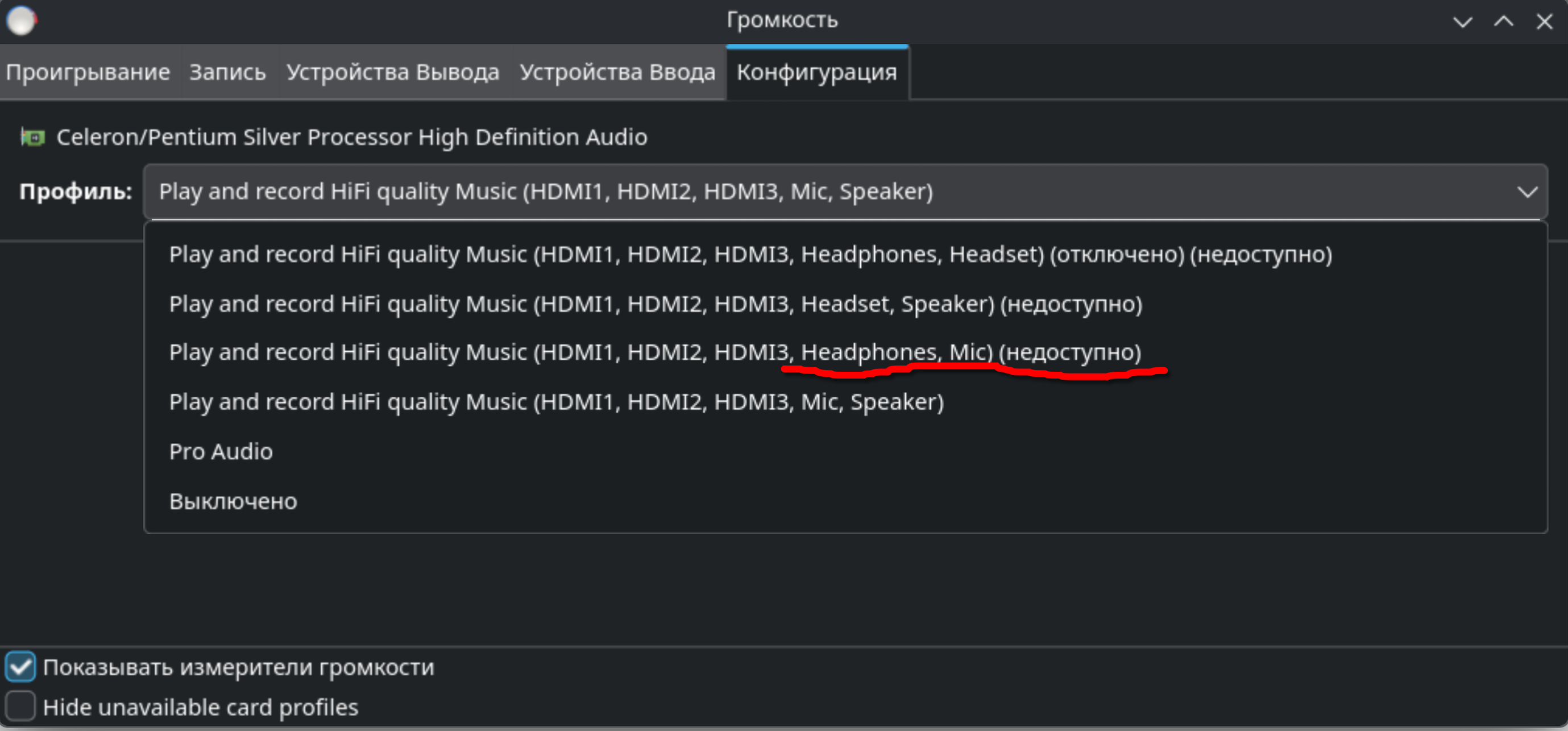The image size is (1568, 731).
Task: Select the Pro Audio profile
Action: [x=221, y=452]
